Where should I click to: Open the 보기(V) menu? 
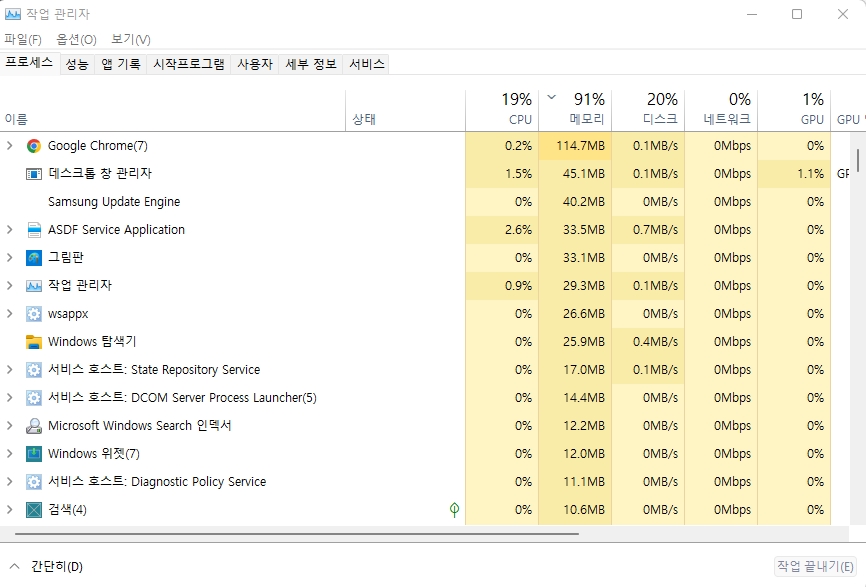click(x=130, y=39)
